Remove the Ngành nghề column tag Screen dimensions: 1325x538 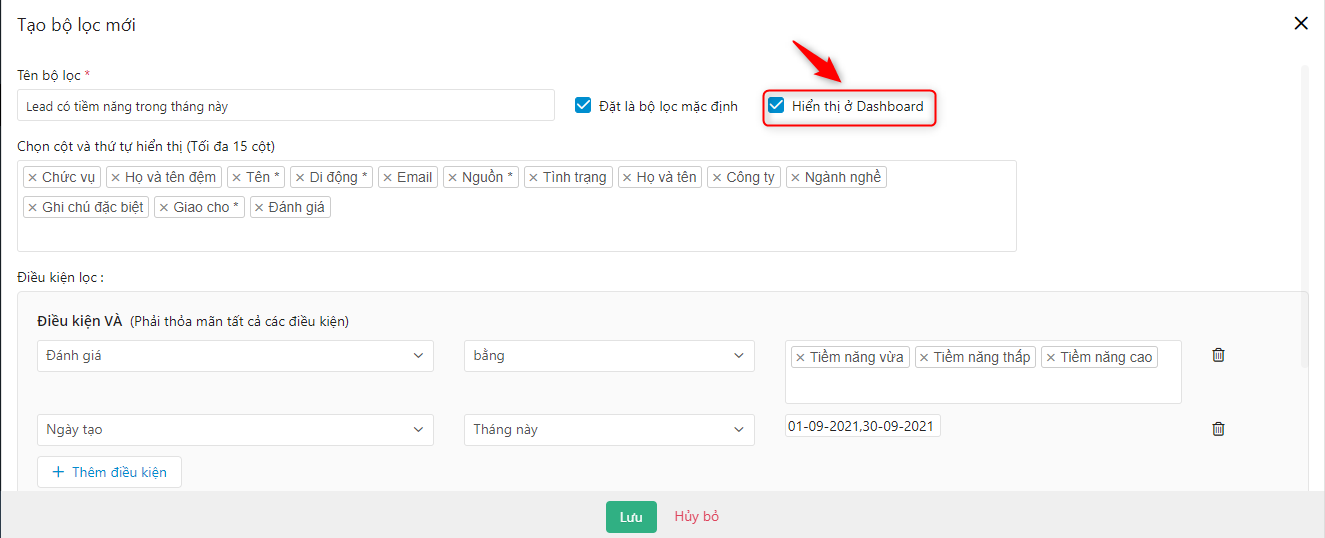pos(795,178)
